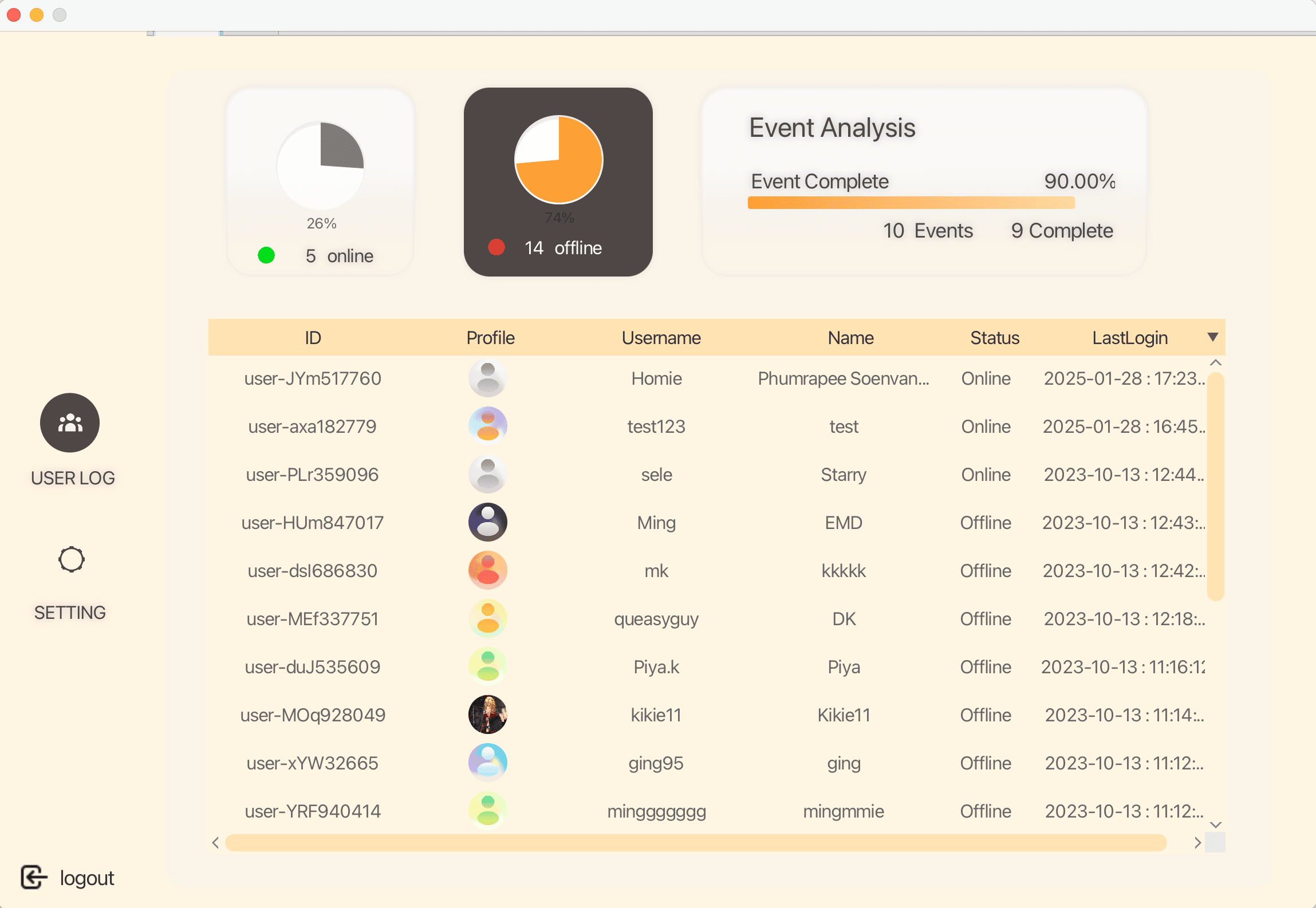Click the username queasyguy
1316x908 pixels.
click(x=656, y=619)
